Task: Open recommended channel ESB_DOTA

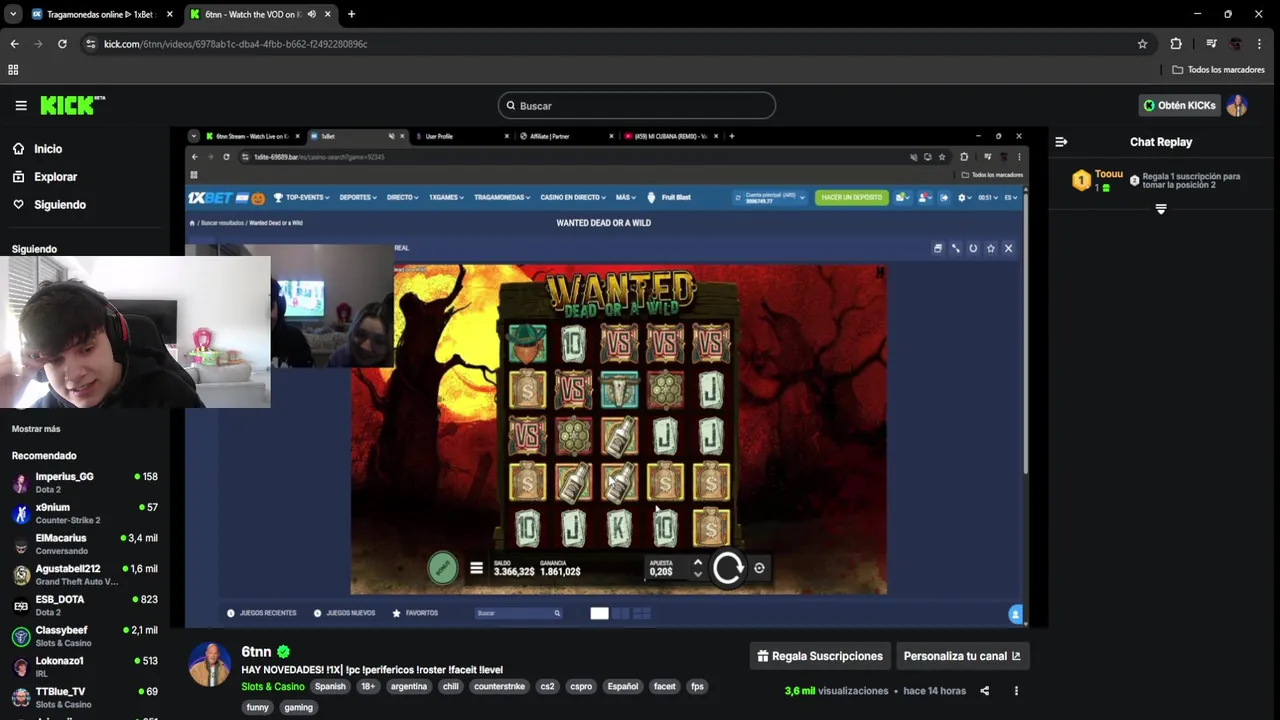Action: 85,605
